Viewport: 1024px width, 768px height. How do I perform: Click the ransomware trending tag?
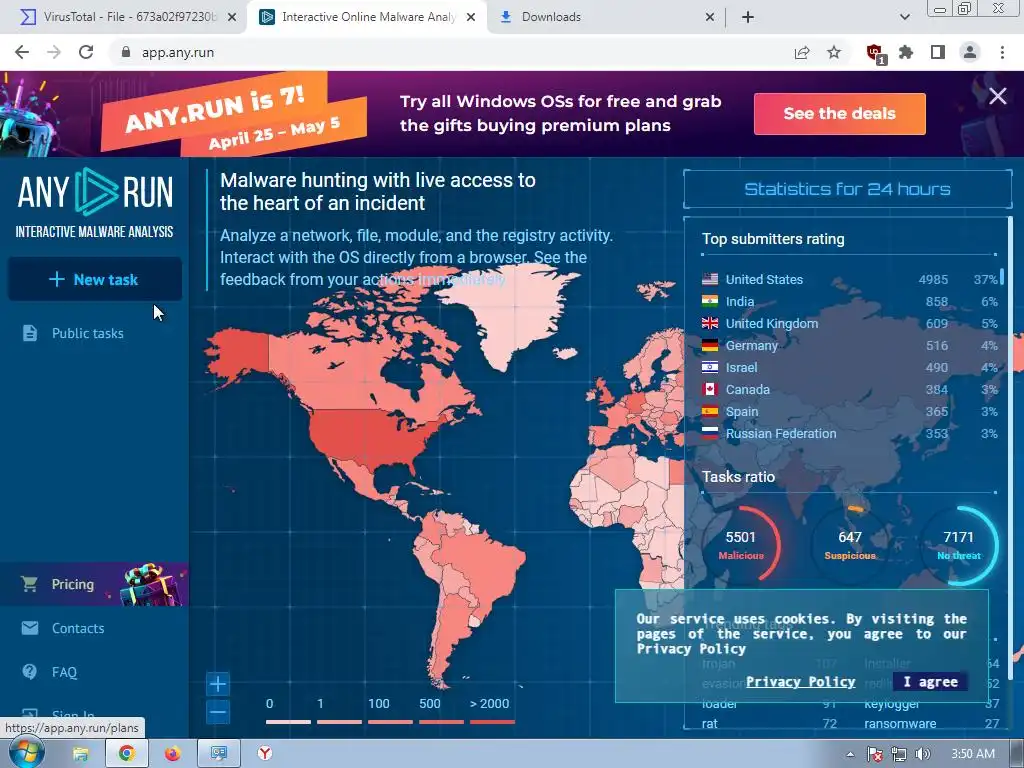[x=900, y=723]
